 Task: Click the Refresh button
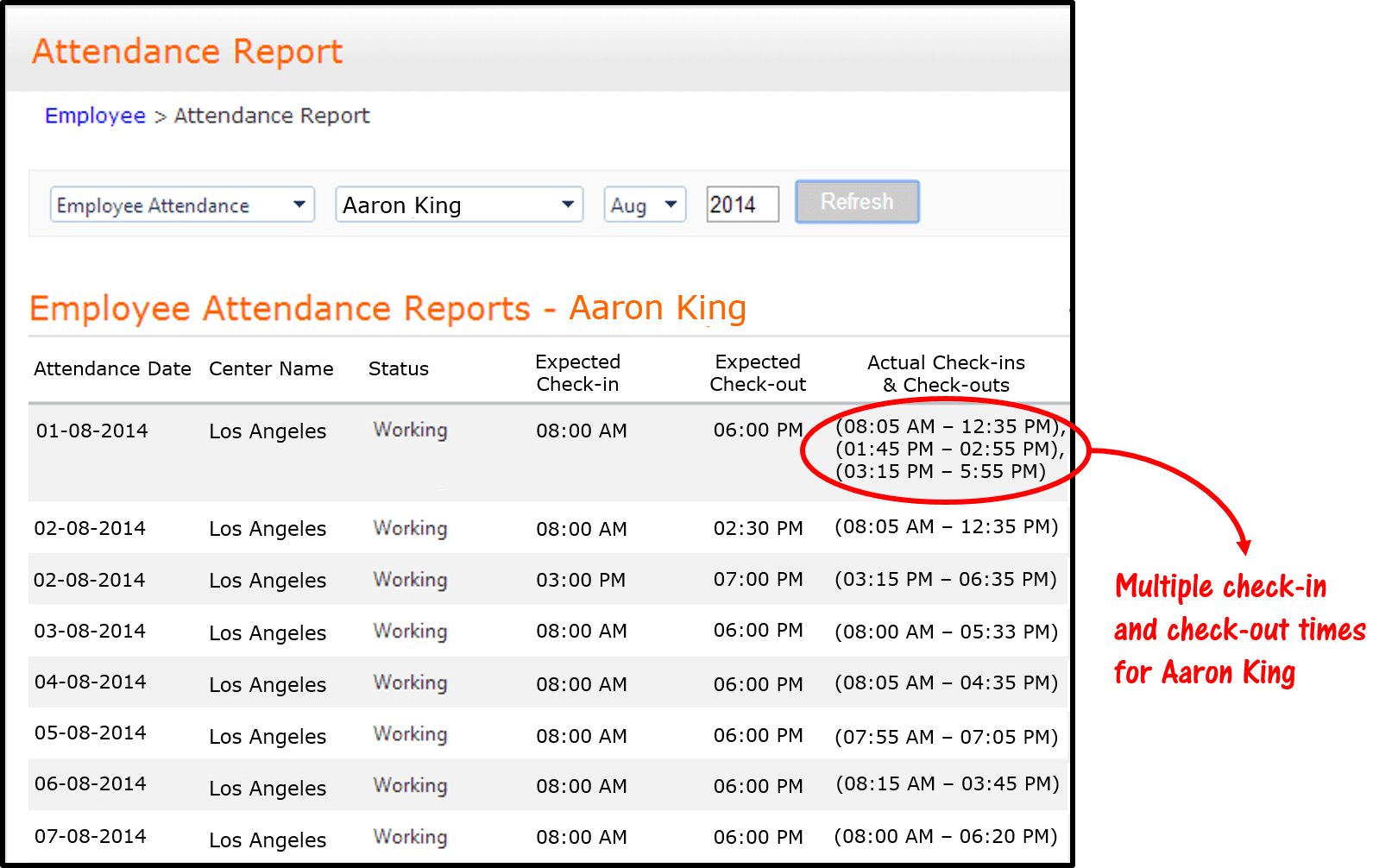tap(856, 202)
